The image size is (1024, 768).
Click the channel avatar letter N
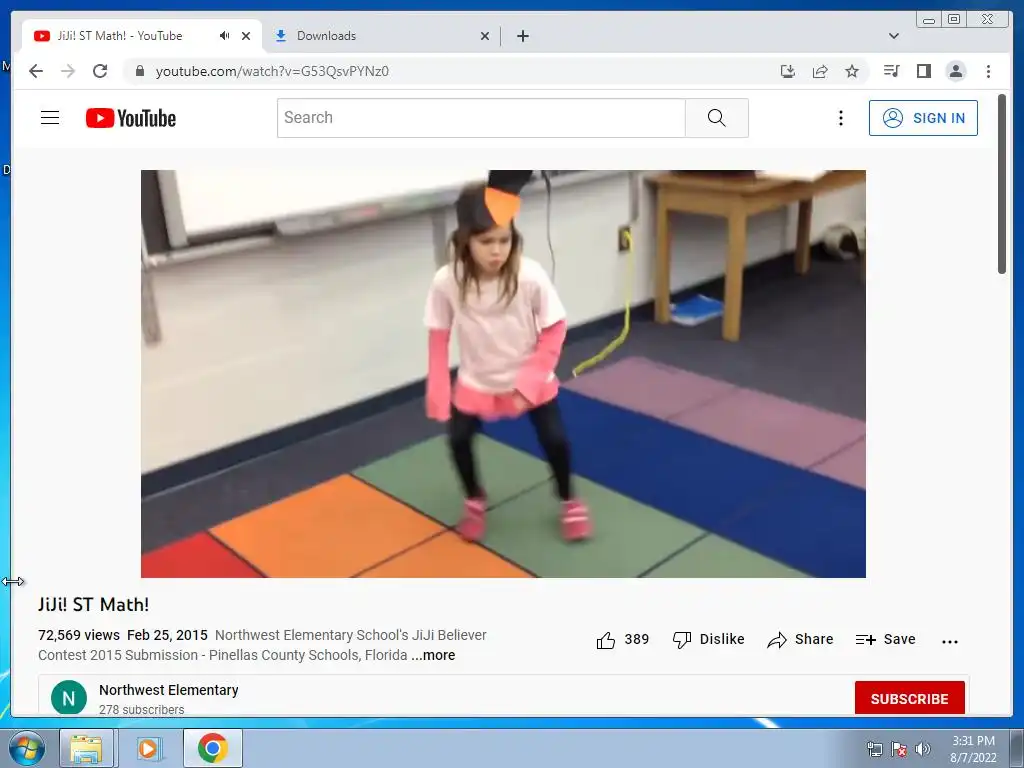point(69,697)
